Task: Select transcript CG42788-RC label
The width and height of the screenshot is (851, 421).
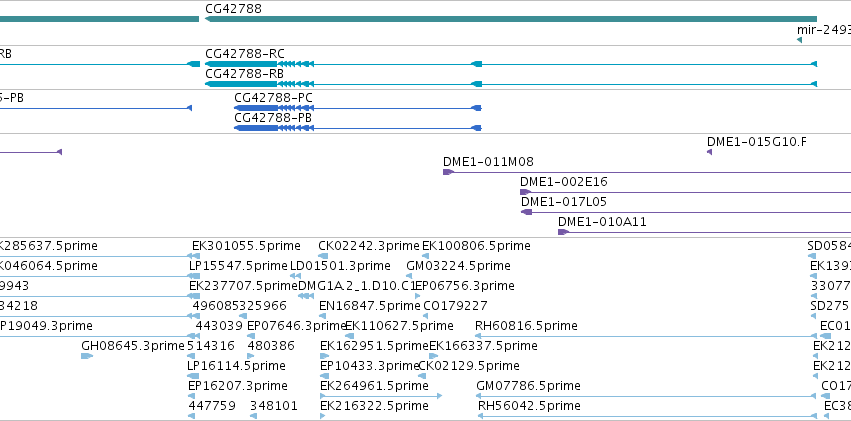Action: (x=245, y=54)
